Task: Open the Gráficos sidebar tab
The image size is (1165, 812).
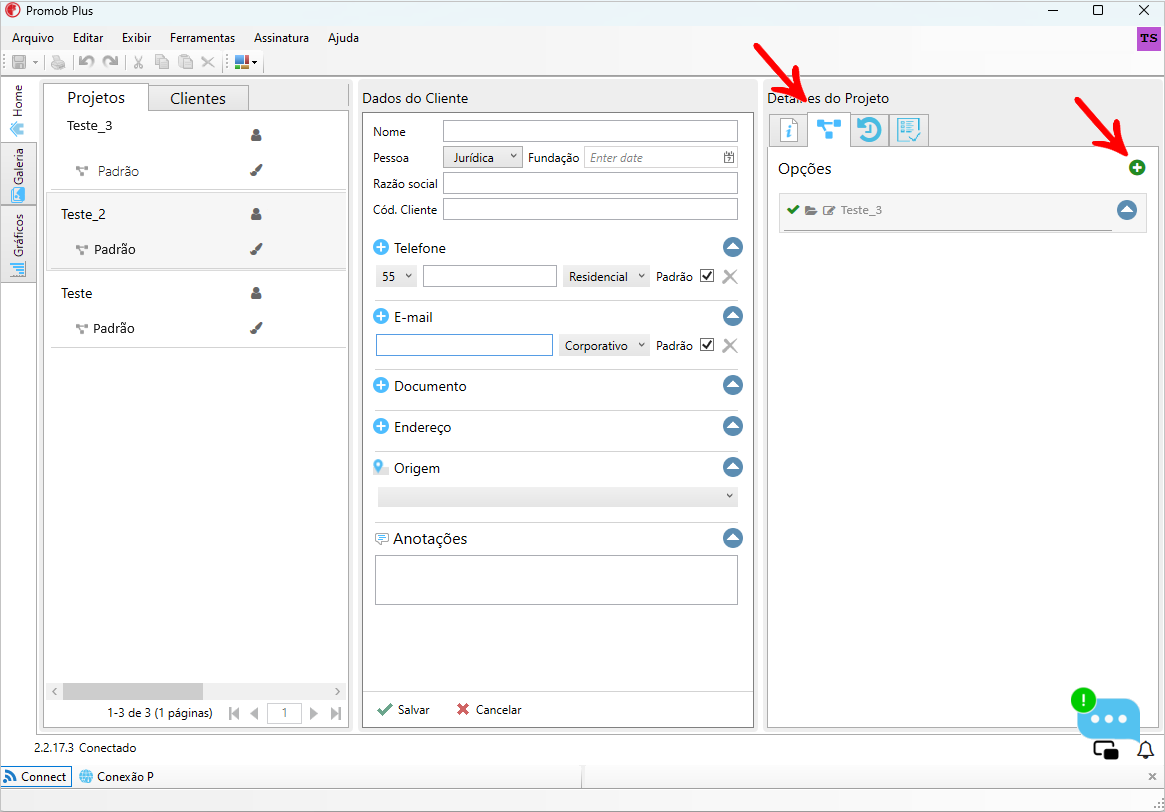Action: pyautogui.click(x=18, y=245)
